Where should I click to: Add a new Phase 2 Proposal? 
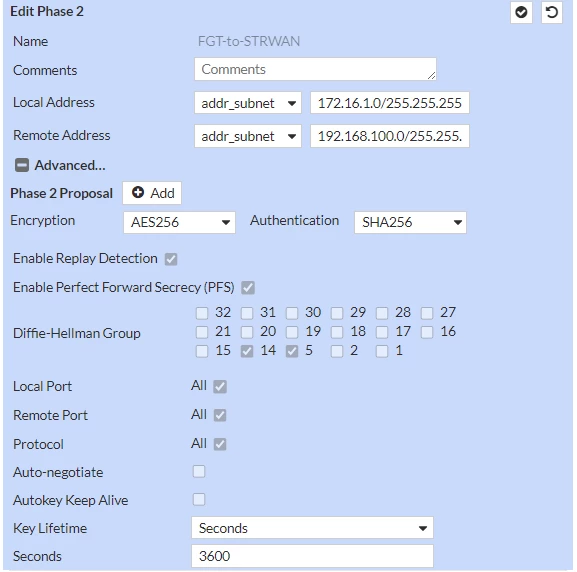coord(152,193)
